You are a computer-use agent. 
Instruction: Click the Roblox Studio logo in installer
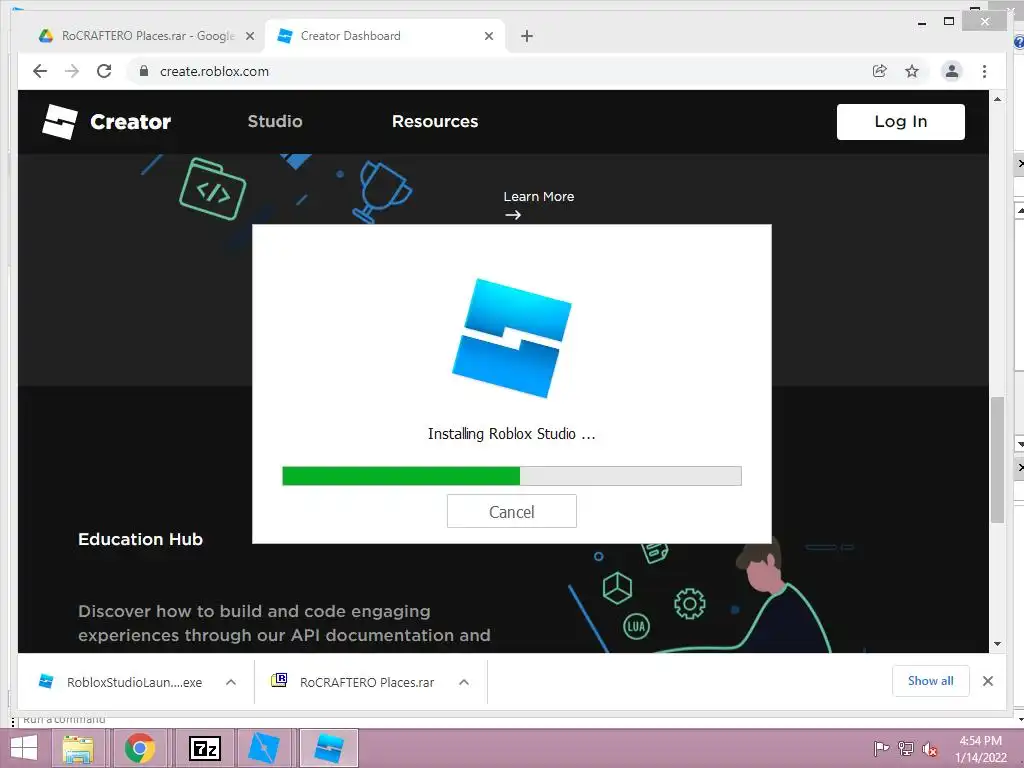pyautogui.click(x=511, y=338)
